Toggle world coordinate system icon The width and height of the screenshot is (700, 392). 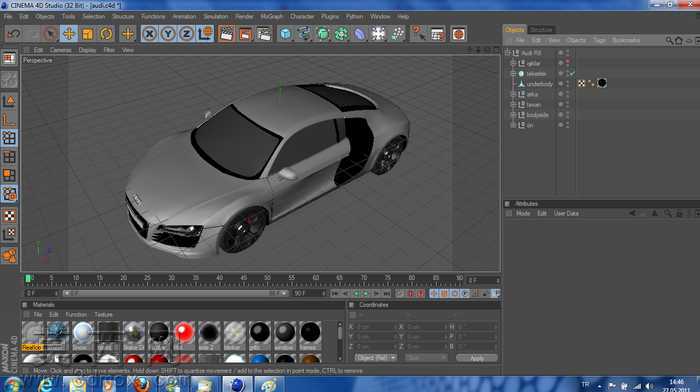(x=205, y=34)
